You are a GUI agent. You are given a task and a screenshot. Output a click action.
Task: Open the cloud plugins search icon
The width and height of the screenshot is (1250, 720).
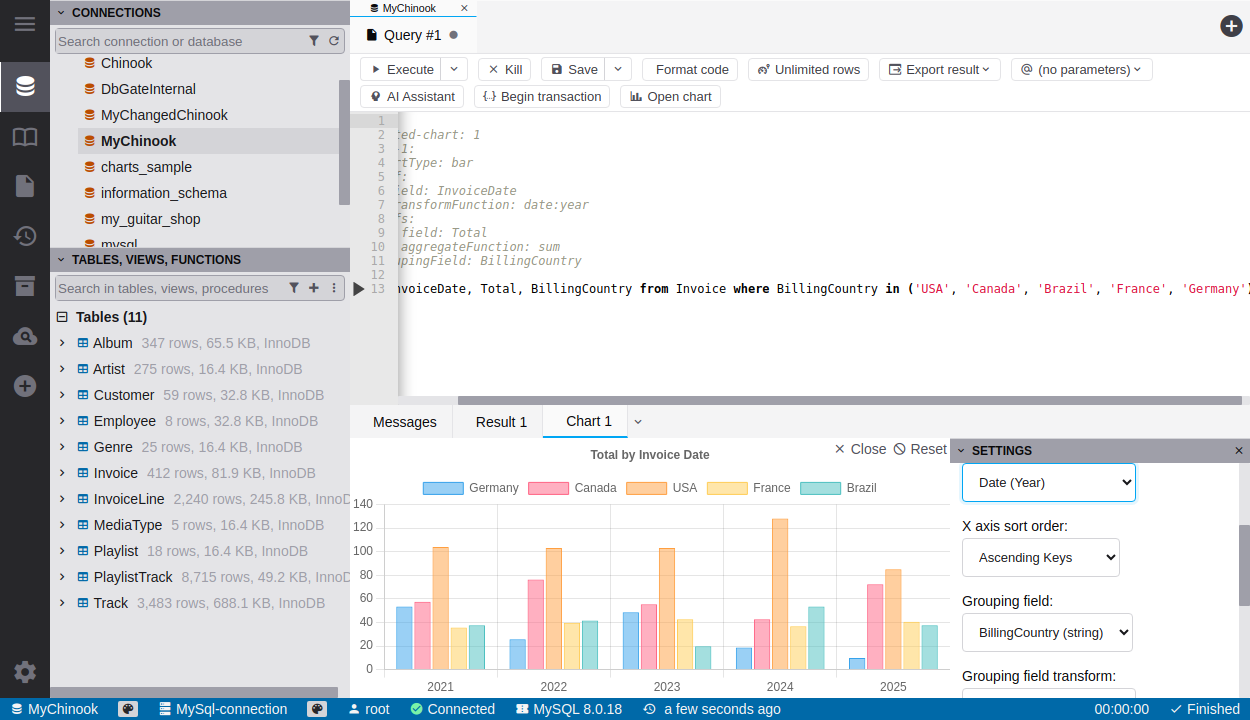pos(24,336)
